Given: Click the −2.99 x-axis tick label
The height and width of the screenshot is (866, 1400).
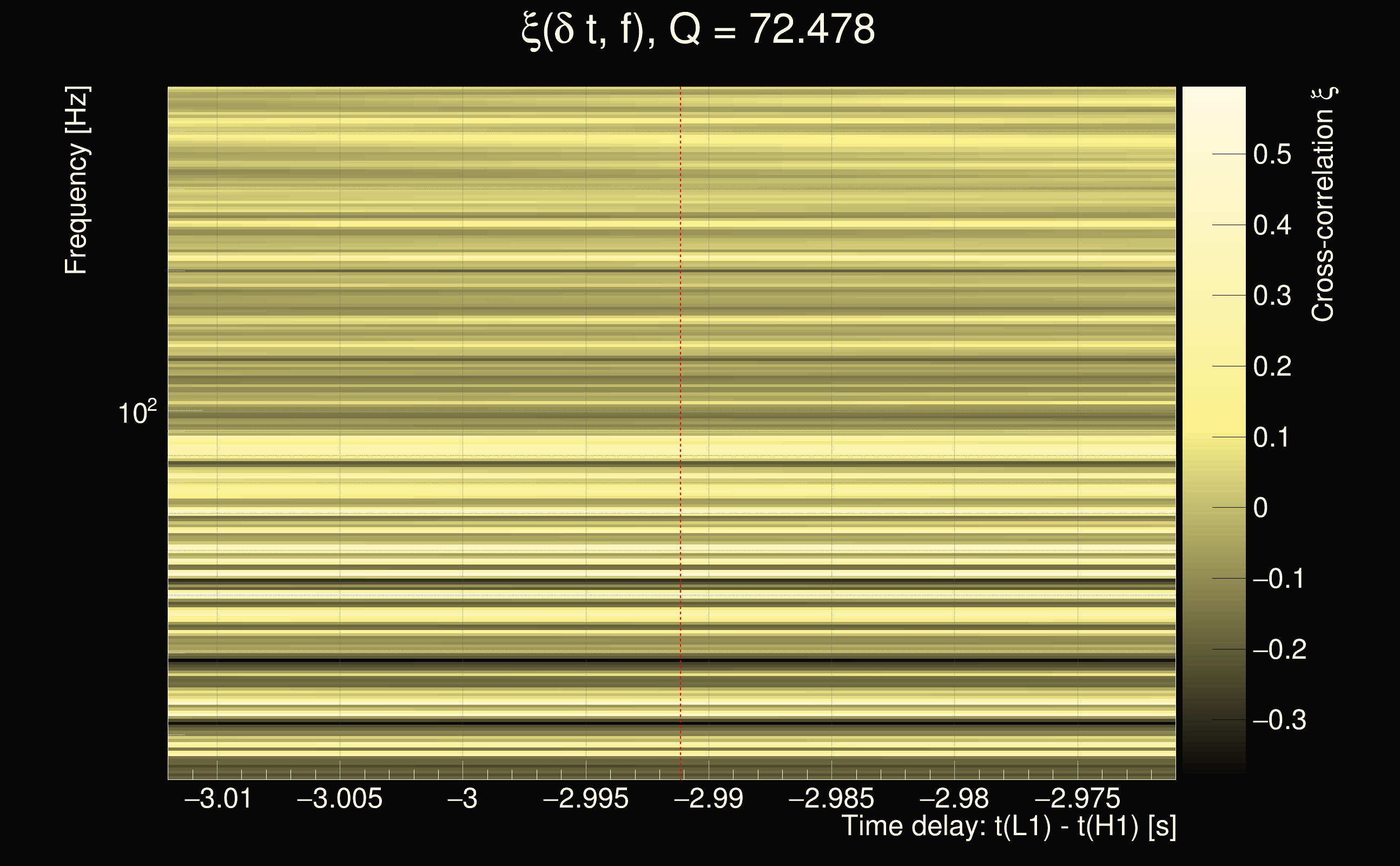Looking at the screenshot, I should 709,799.
